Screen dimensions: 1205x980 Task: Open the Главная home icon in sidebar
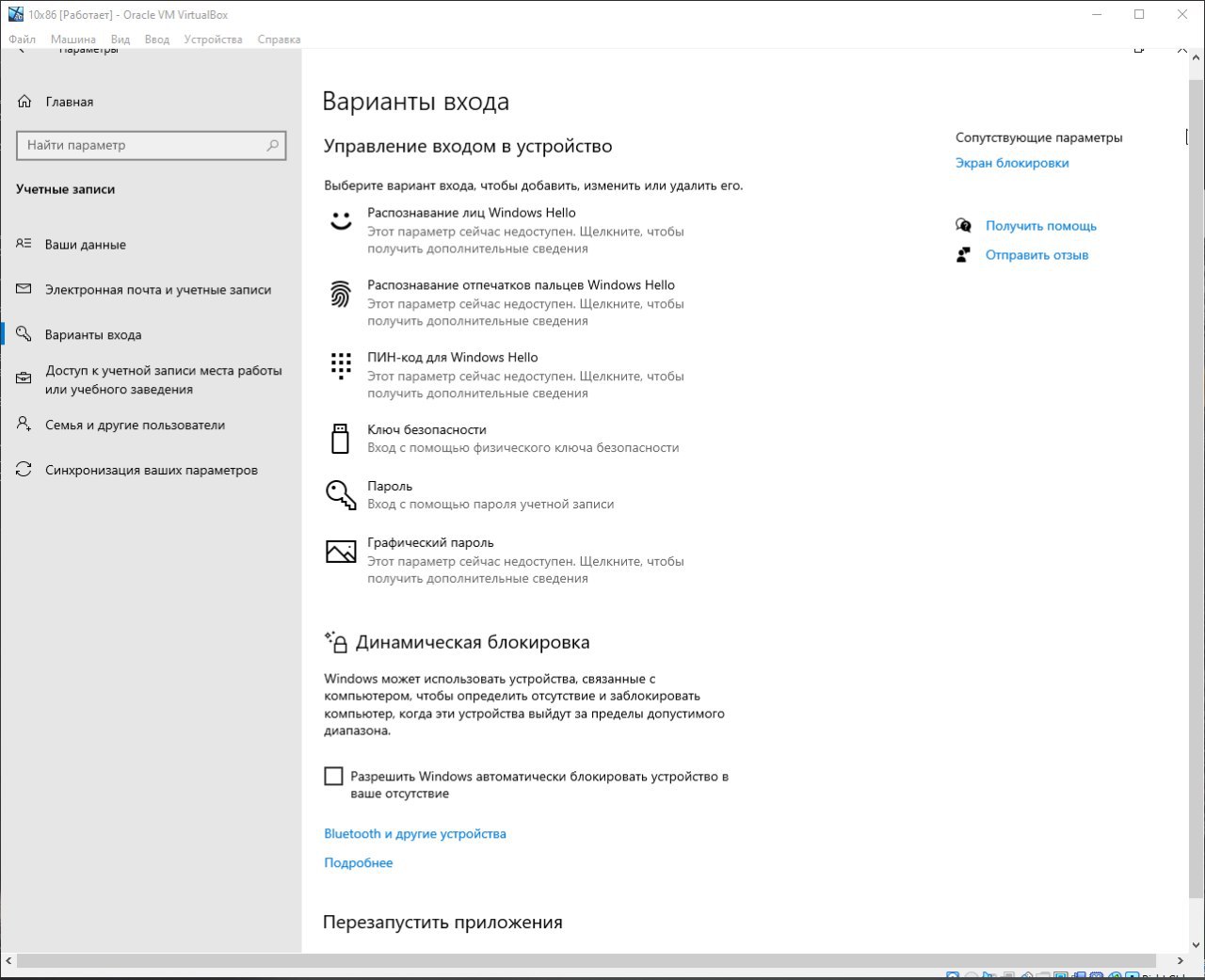click(x=24, y=102)
